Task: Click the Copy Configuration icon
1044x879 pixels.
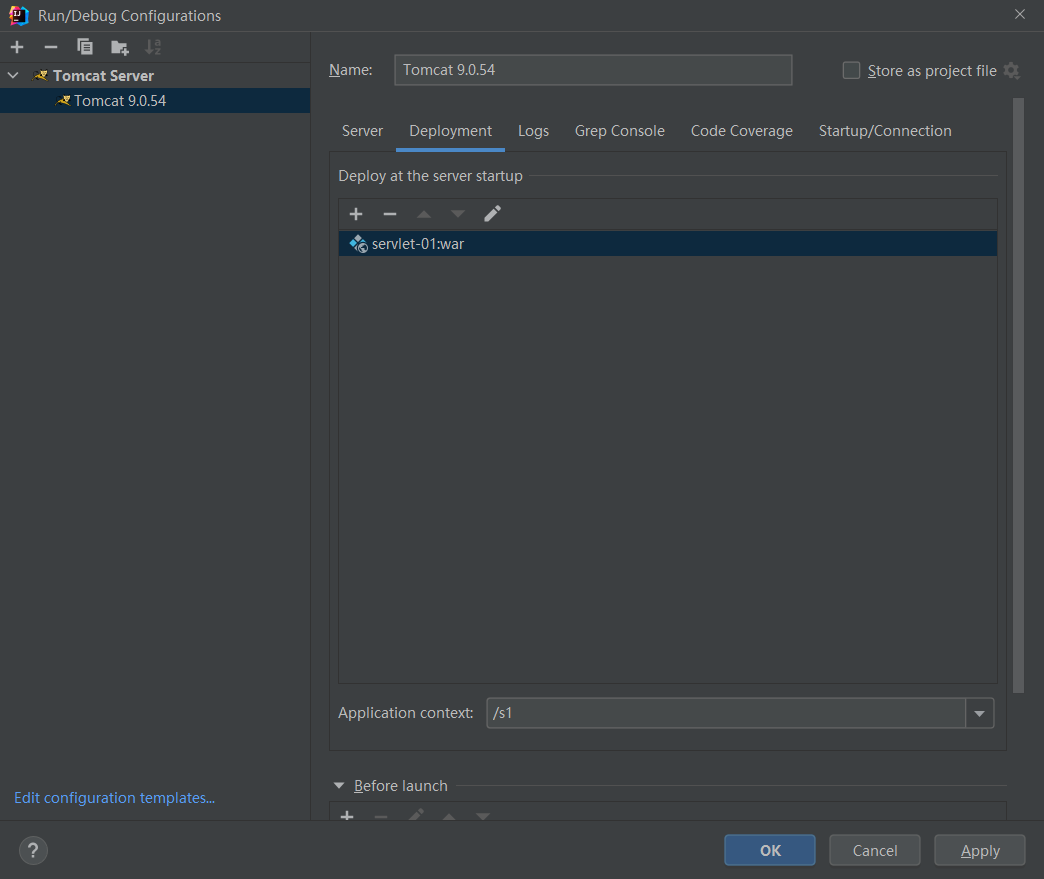Action: 85,47
